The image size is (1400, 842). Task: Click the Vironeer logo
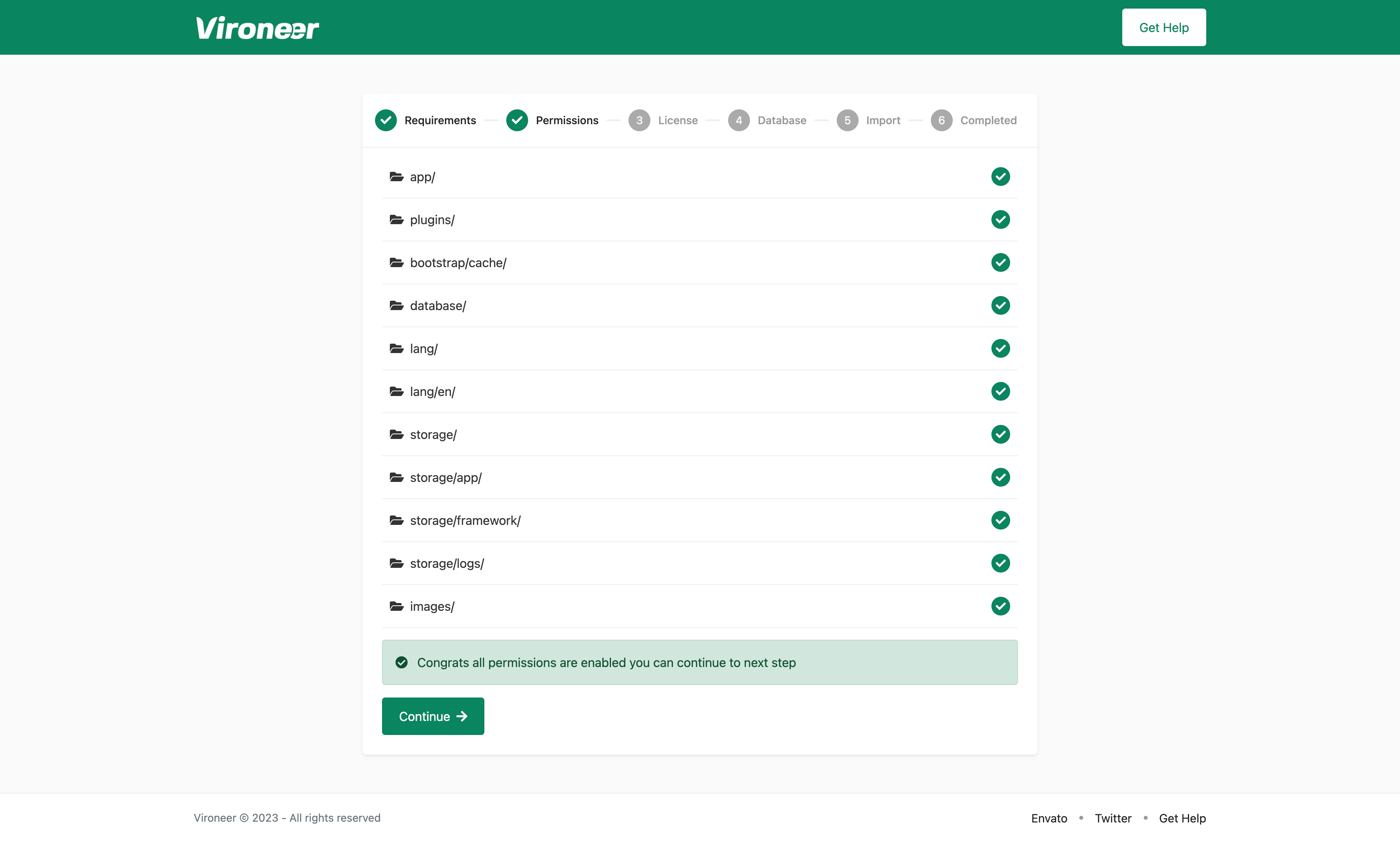[257, 28]
